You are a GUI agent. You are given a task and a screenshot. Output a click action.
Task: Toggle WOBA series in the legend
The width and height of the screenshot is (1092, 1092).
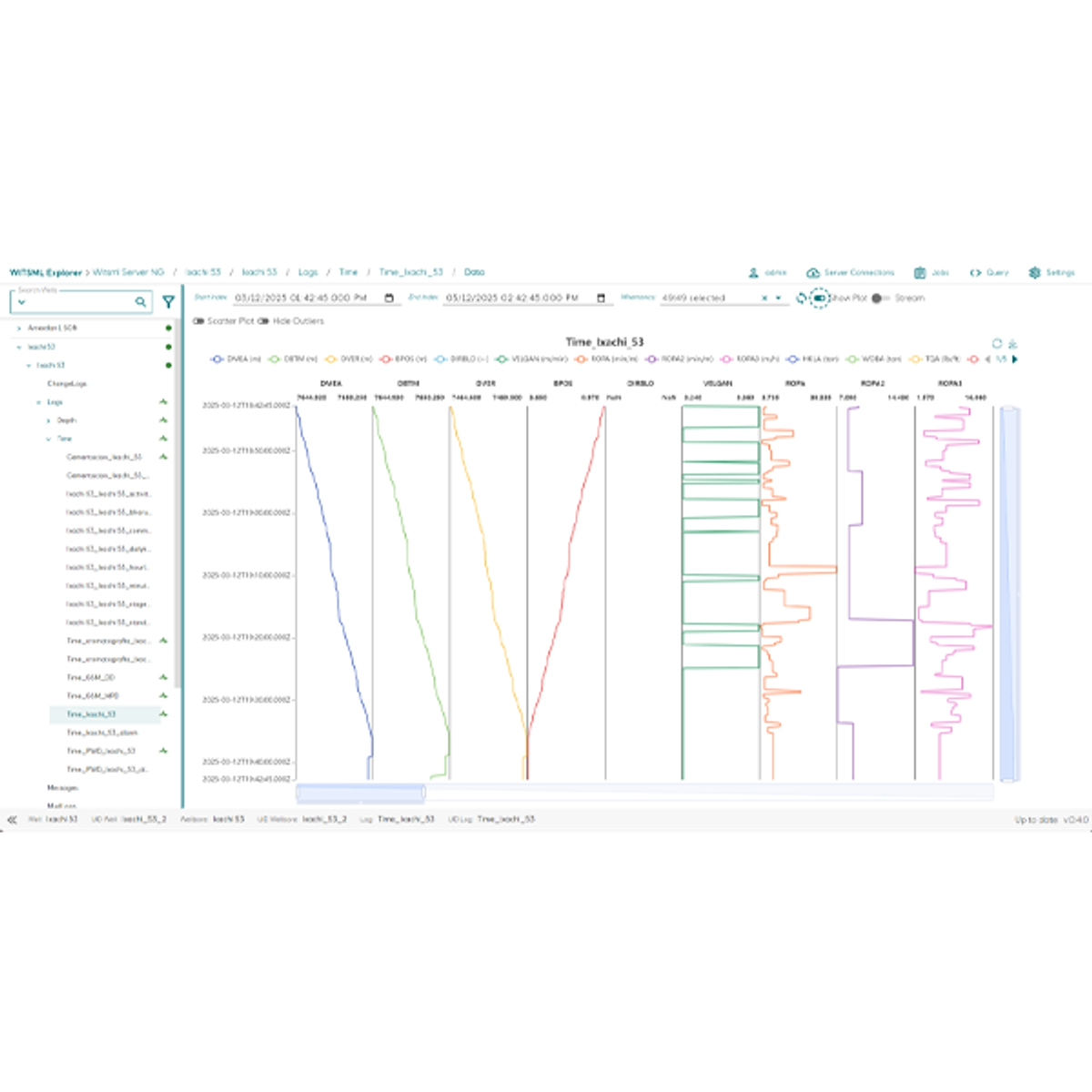(875, 359)
